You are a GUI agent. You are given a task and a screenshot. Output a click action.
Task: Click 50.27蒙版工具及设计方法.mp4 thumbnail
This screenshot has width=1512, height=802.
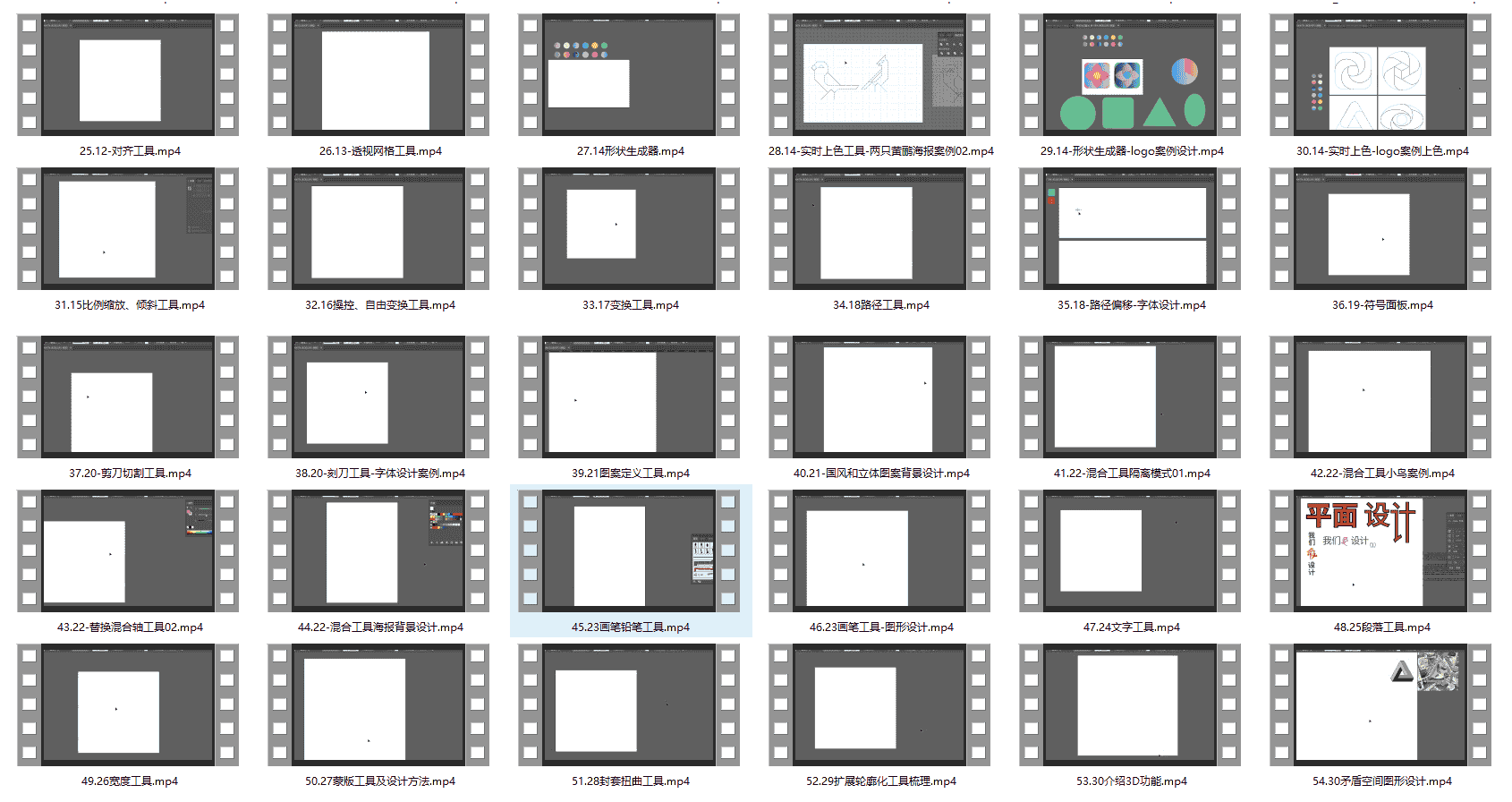378,705
